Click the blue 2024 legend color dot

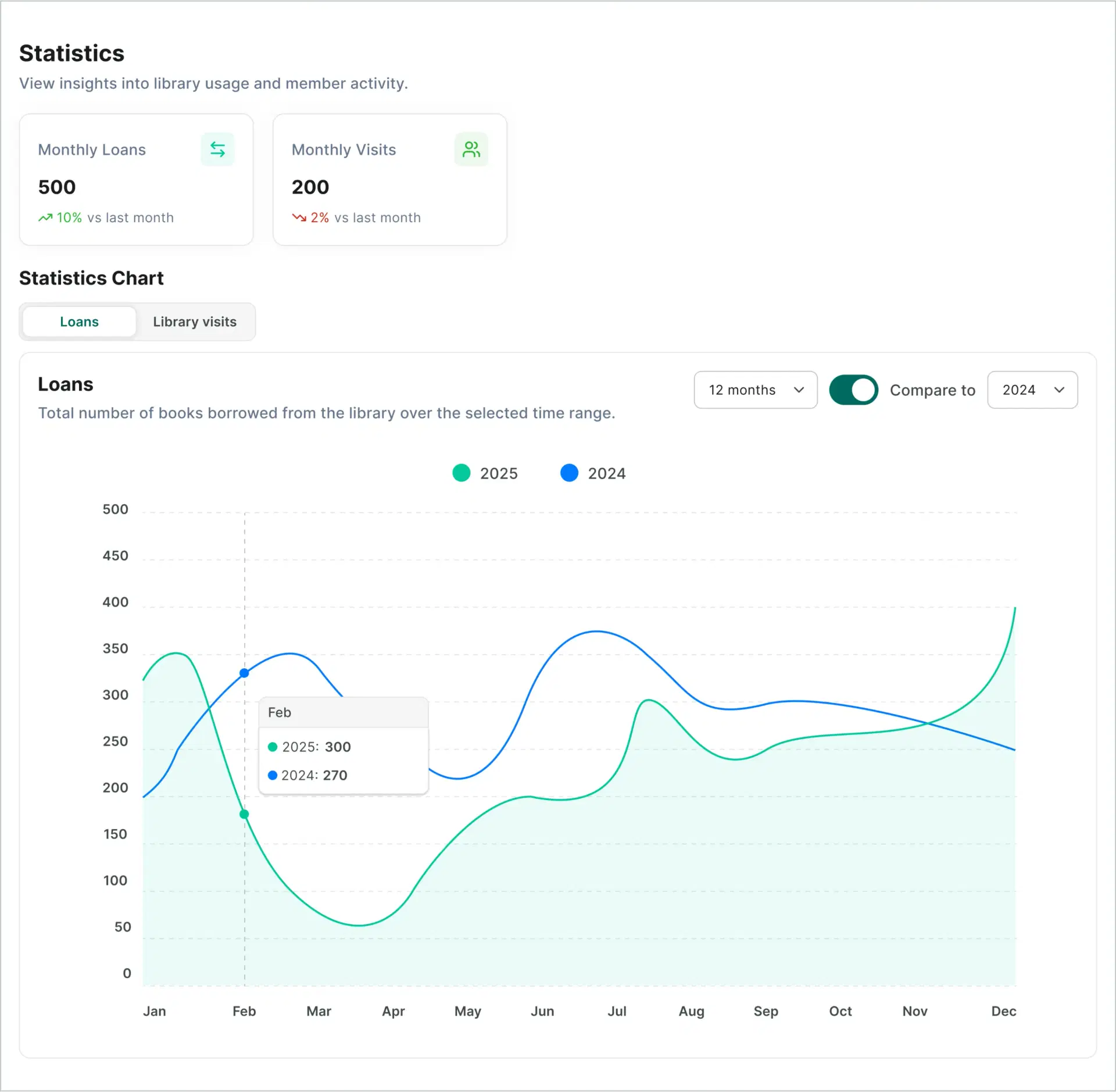(569, 473)
